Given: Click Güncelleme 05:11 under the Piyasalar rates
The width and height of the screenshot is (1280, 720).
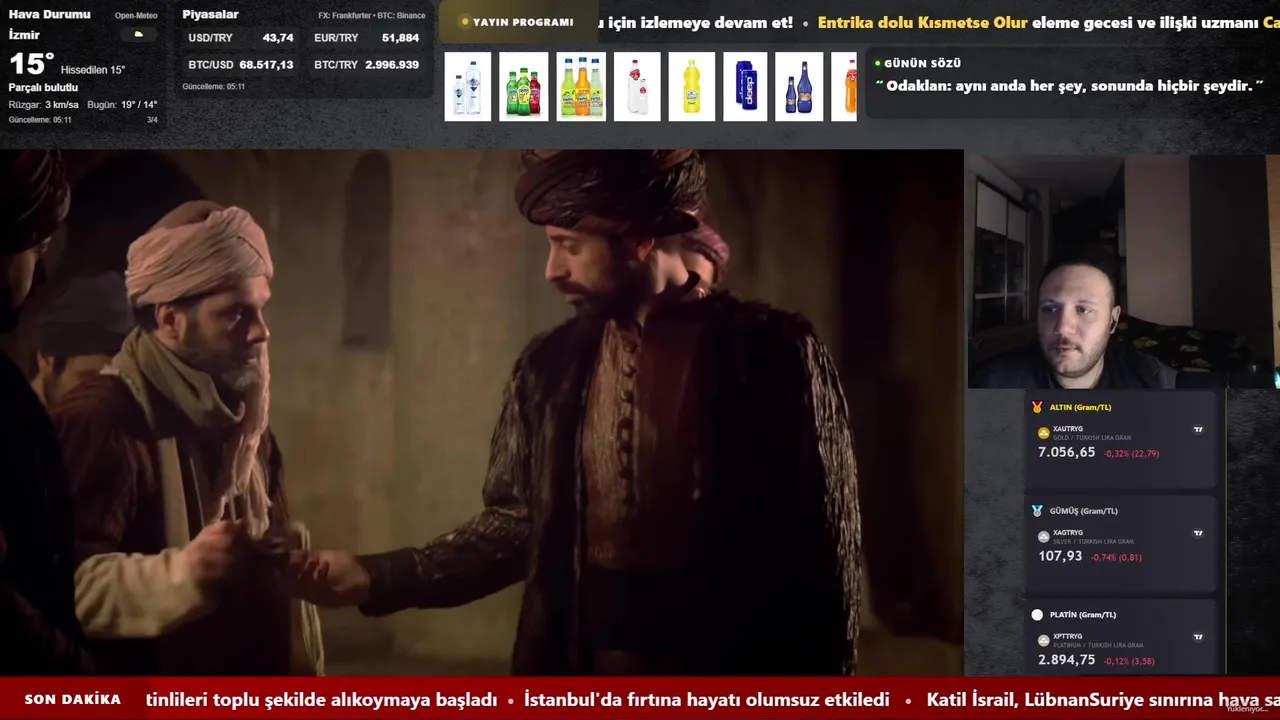Looking at the screenshot, I should [213, 87].
